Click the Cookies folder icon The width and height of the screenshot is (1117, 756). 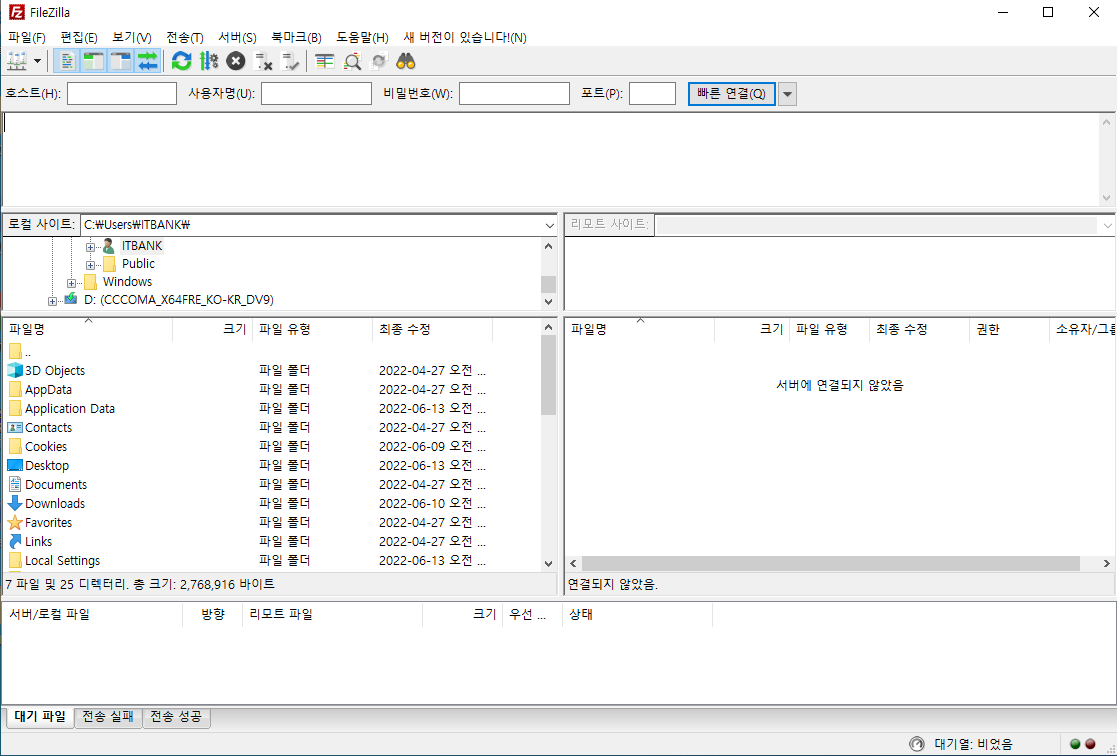click(15, 446)
